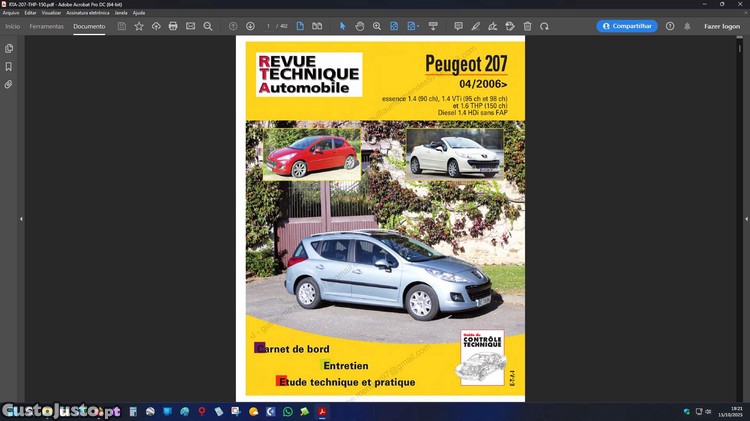Viewport: 750px width, 421px height.
Task: Open the find text magnifier
Action: click(208, 26)
